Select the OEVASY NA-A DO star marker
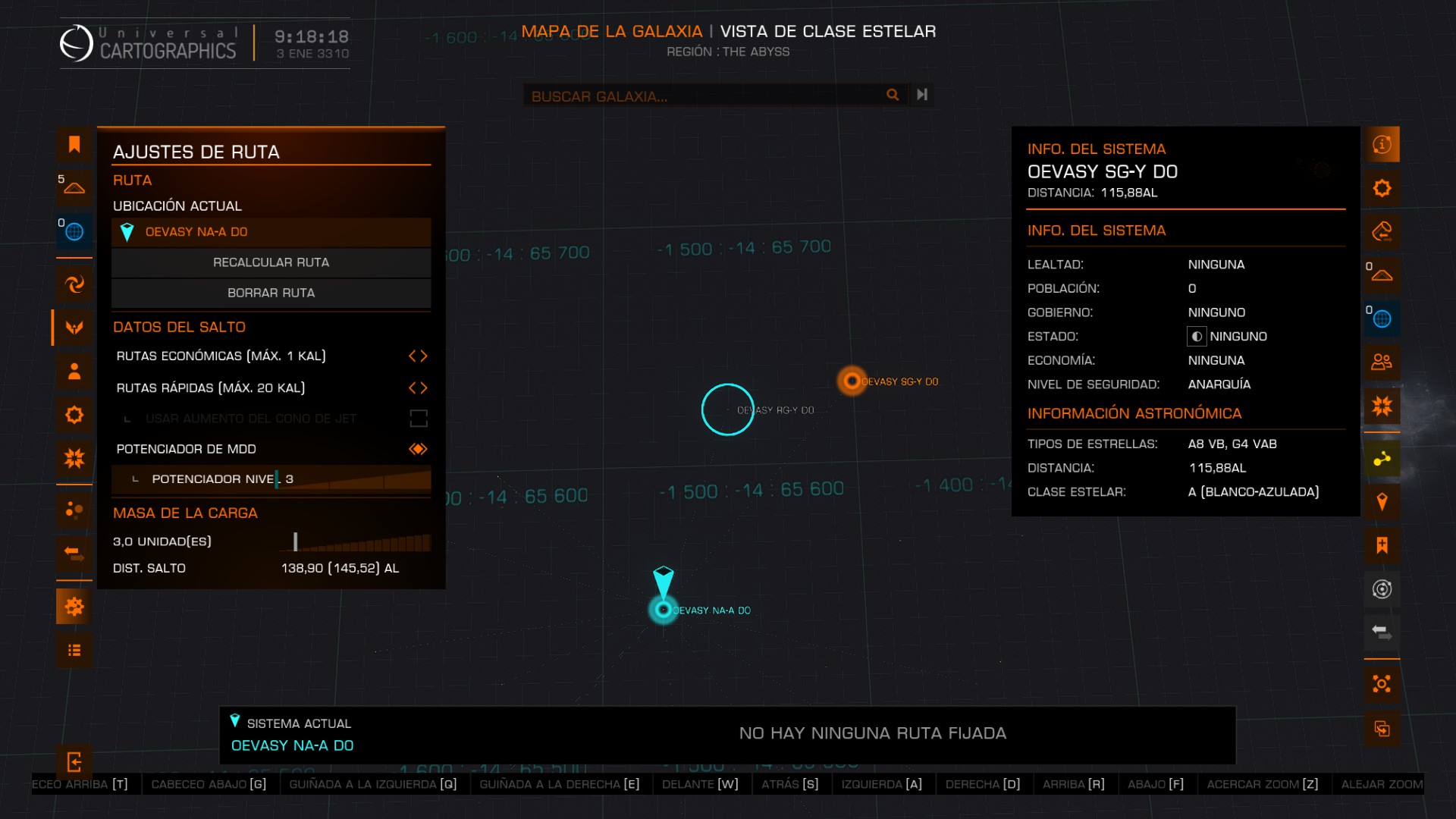This screenshot has height=819, width=1456. point(664,610)
